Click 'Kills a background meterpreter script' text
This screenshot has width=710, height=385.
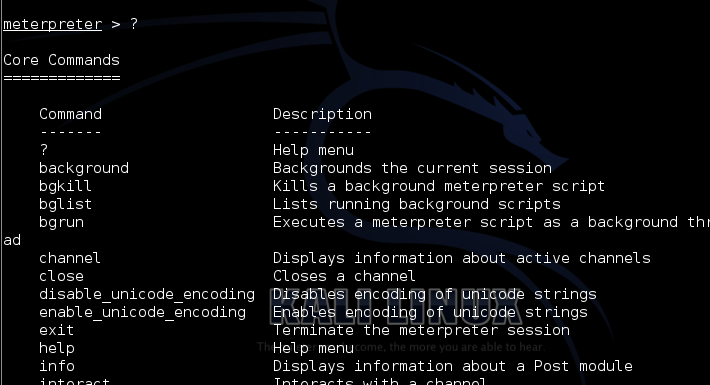(439, 186)
